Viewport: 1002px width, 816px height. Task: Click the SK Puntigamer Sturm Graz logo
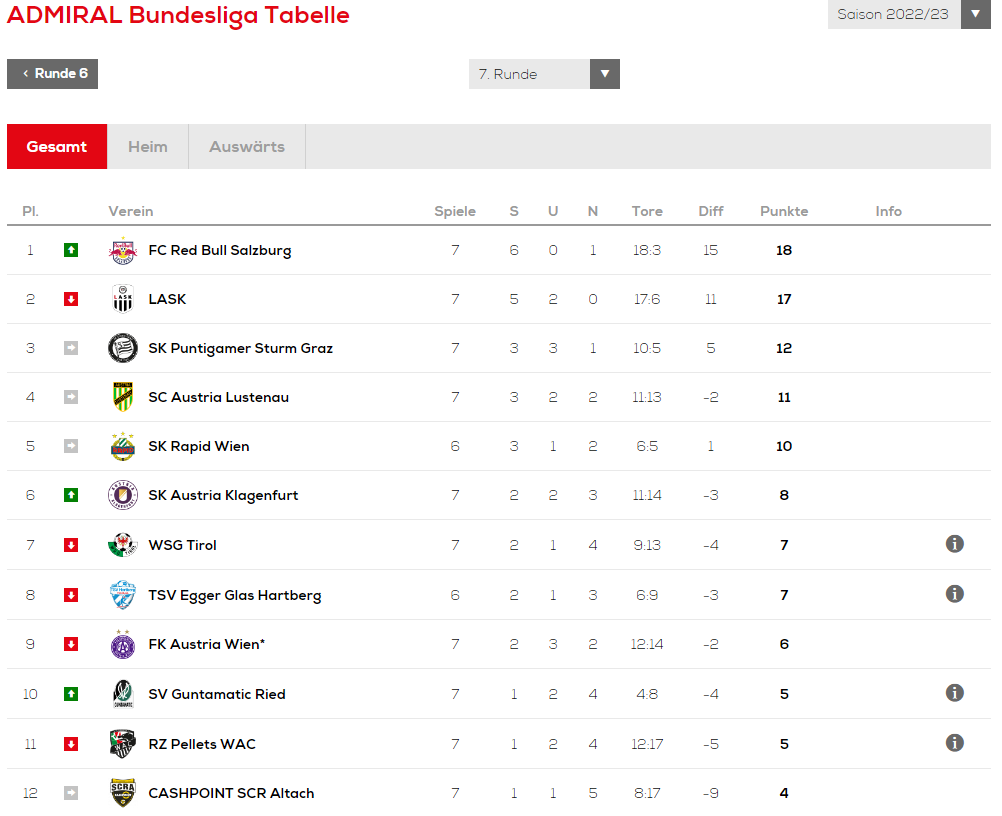click(x=123, y=348)
